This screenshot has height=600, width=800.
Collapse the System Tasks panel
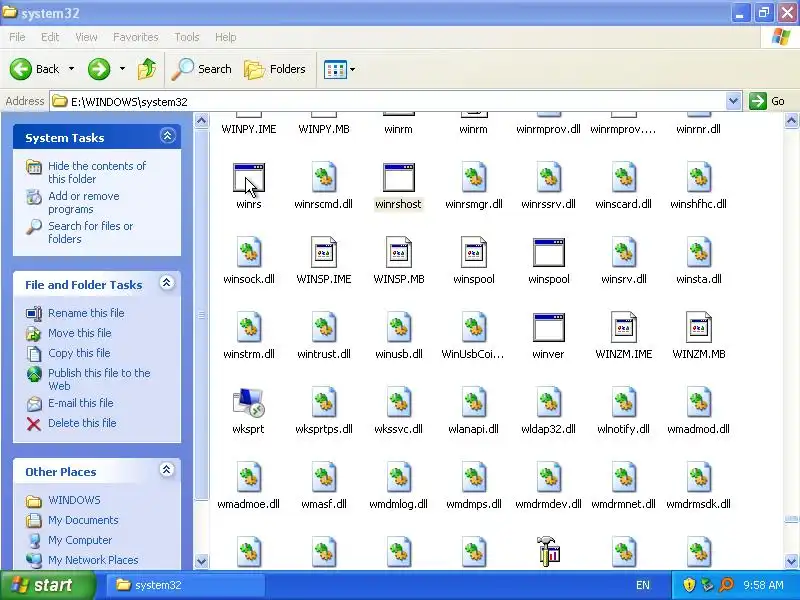click(x=167, y=136)
